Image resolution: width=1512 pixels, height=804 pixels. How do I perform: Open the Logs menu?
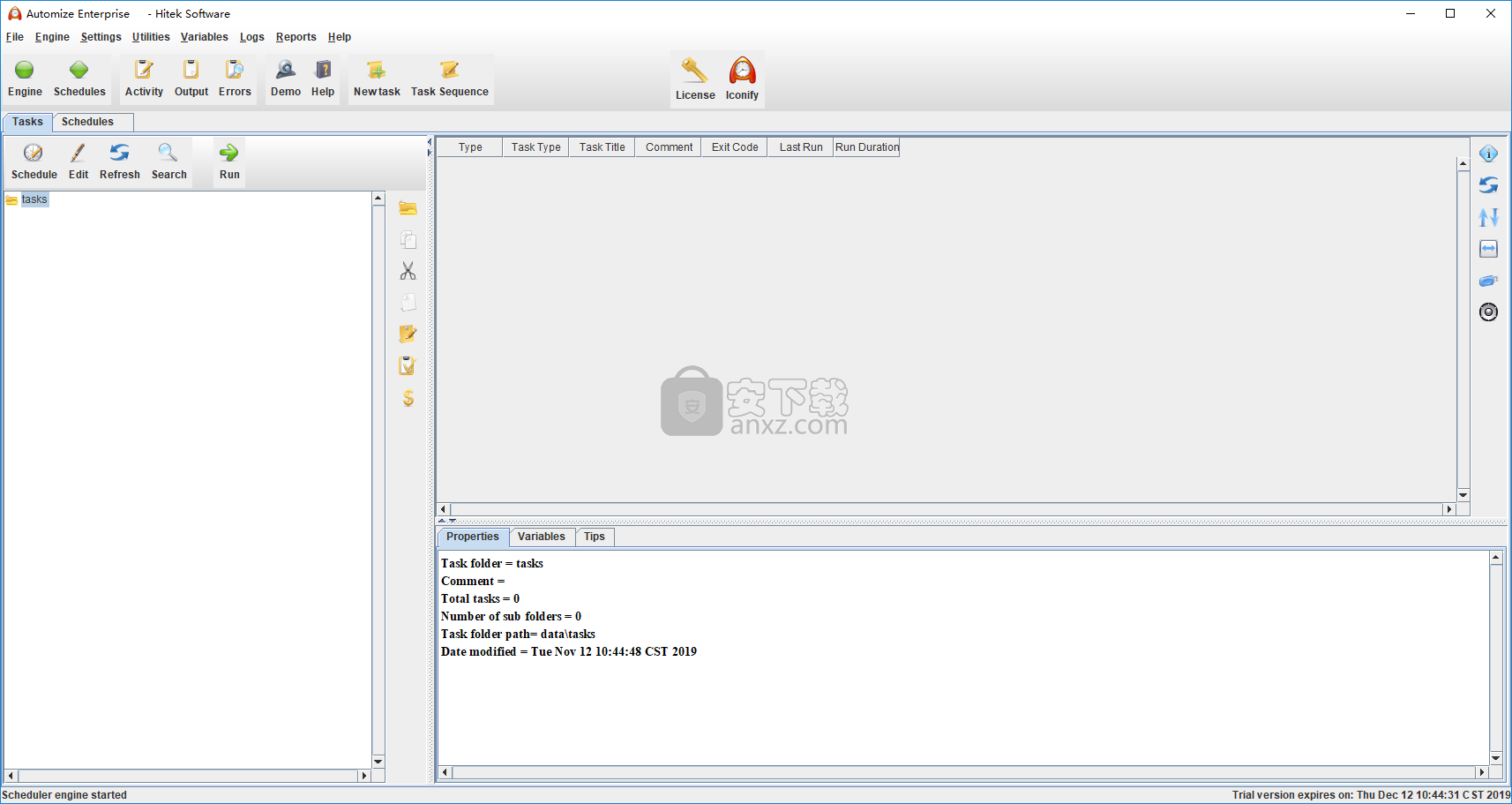(x=252, y=37)
